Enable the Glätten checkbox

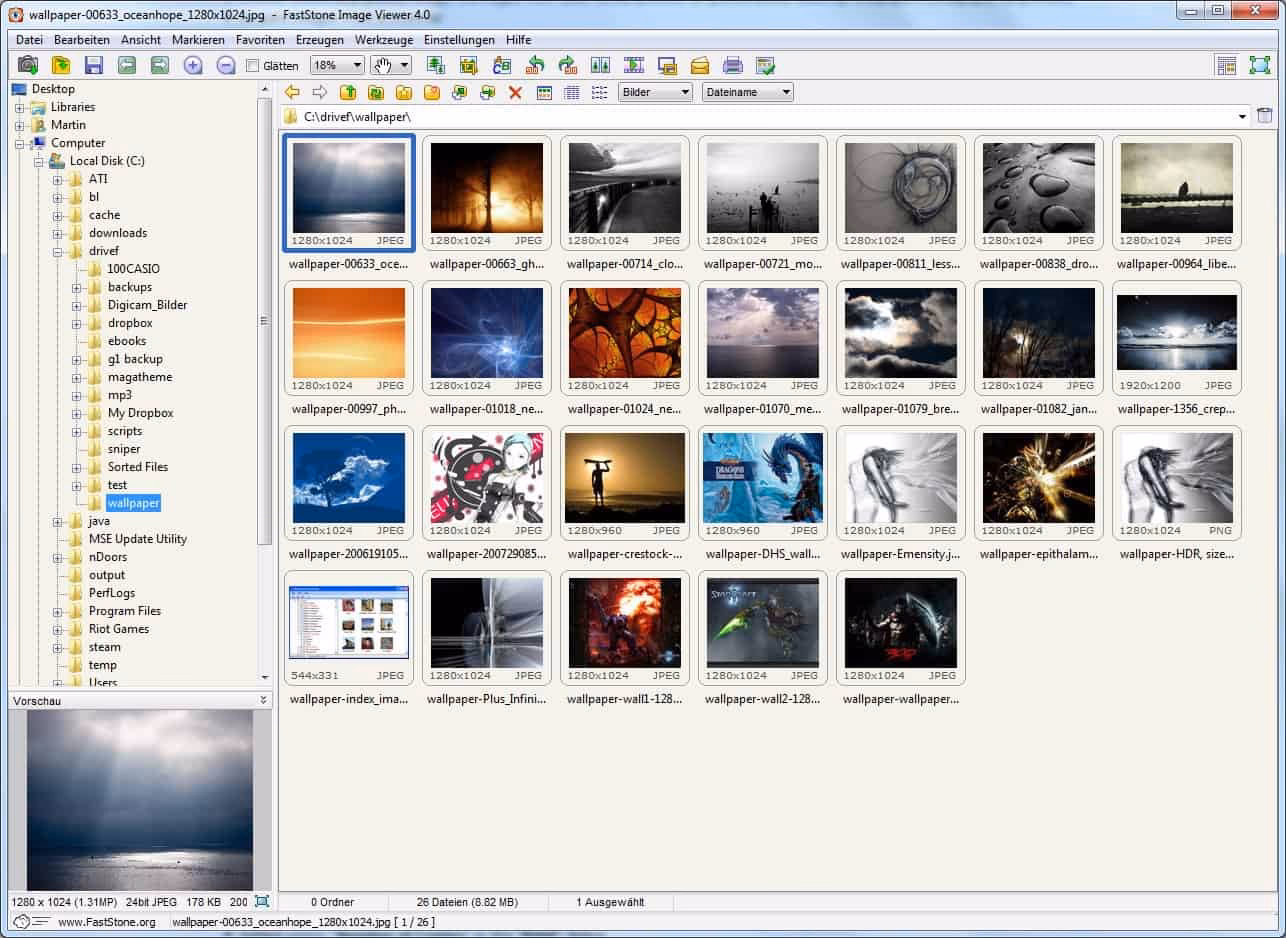(x=253, y=66)
